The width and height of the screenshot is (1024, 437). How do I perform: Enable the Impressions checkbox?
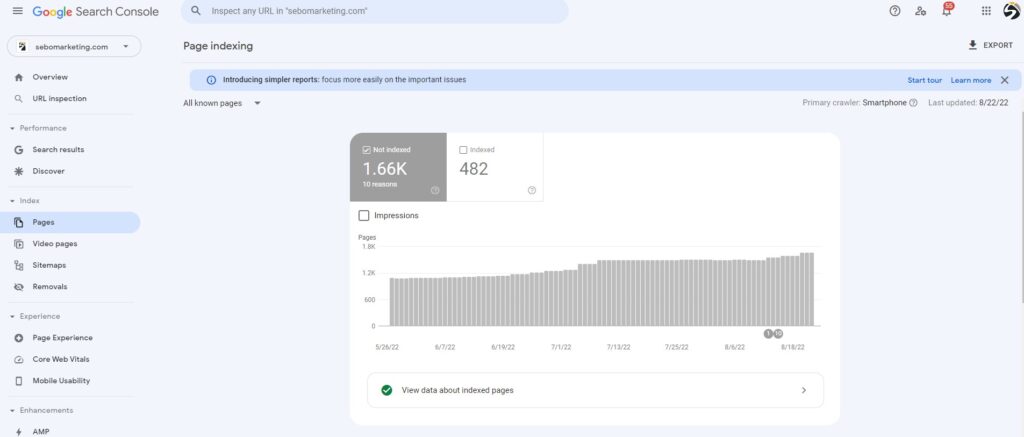tap(364, 216)
